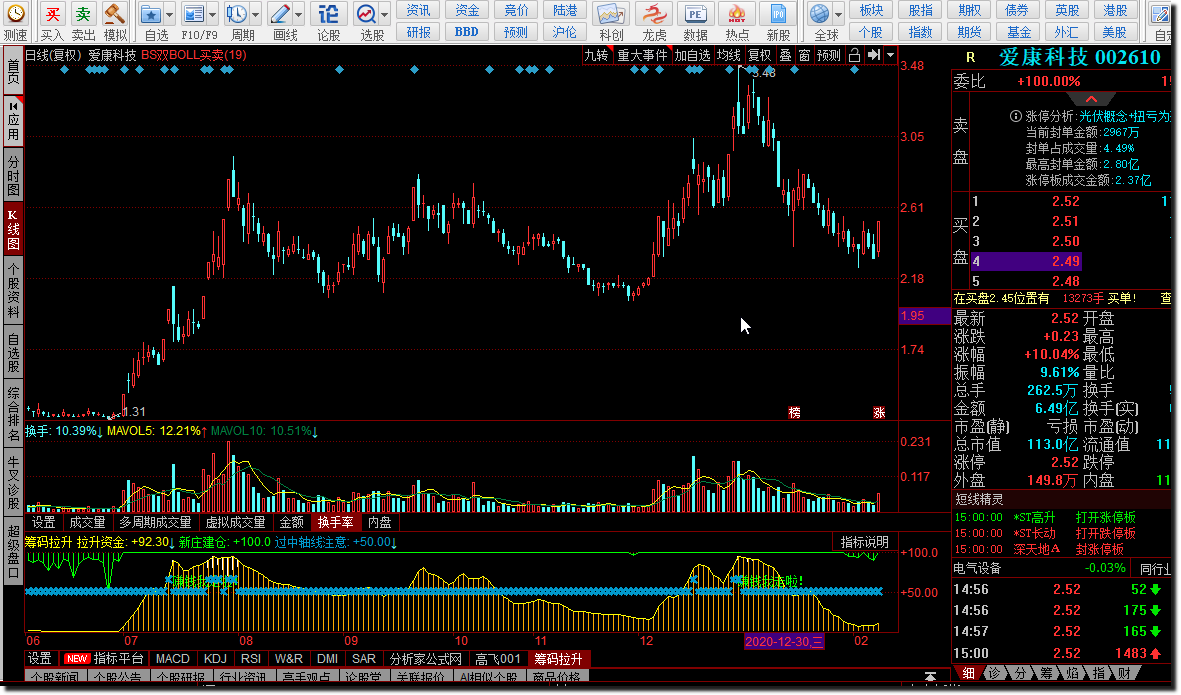
Task: Select the 画线 drawing pencil tool
Action: 280,14
